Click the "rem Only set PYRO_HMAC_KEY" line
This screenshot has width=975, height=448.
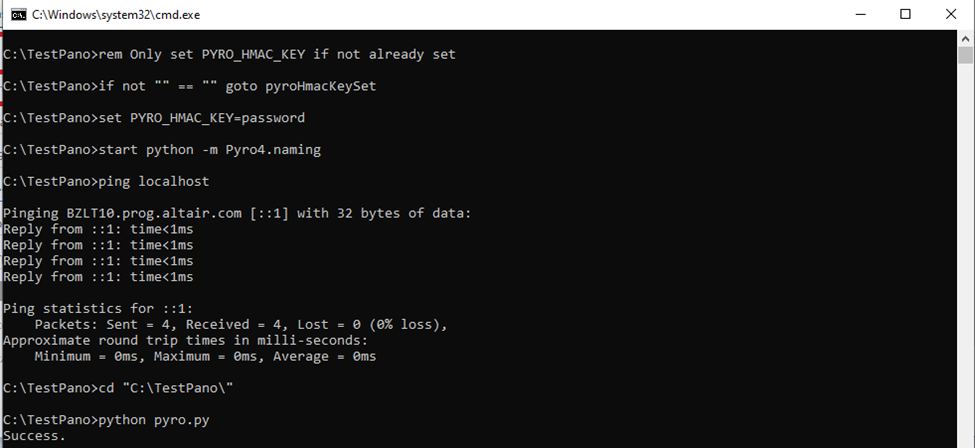(229, 54)
